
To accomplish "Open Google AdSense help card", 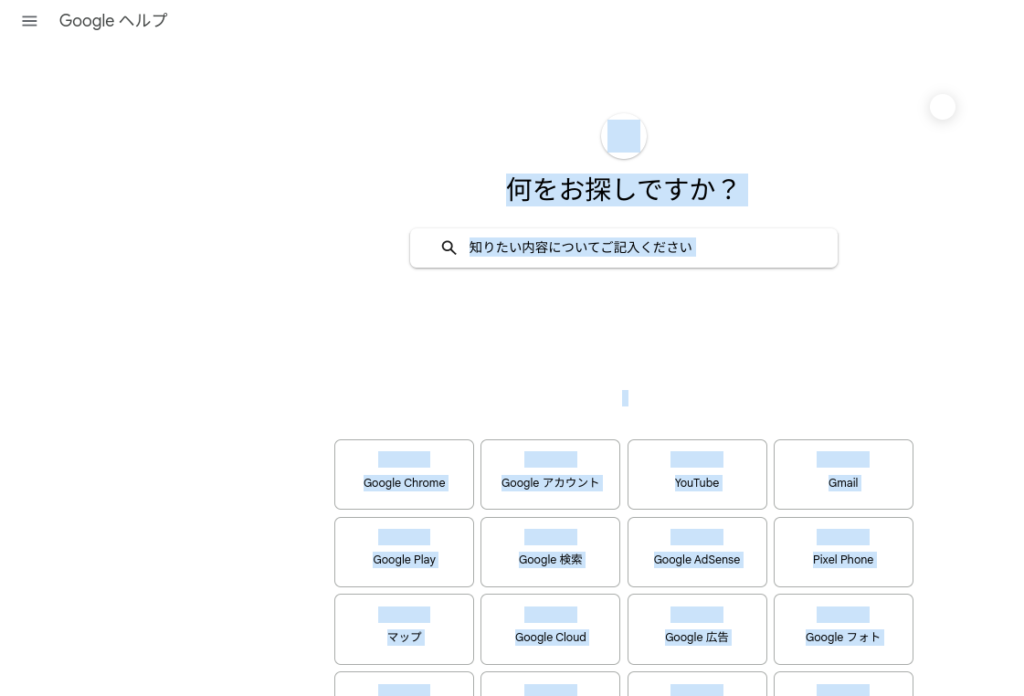I will pyautogui.click(x=697, y=552).
